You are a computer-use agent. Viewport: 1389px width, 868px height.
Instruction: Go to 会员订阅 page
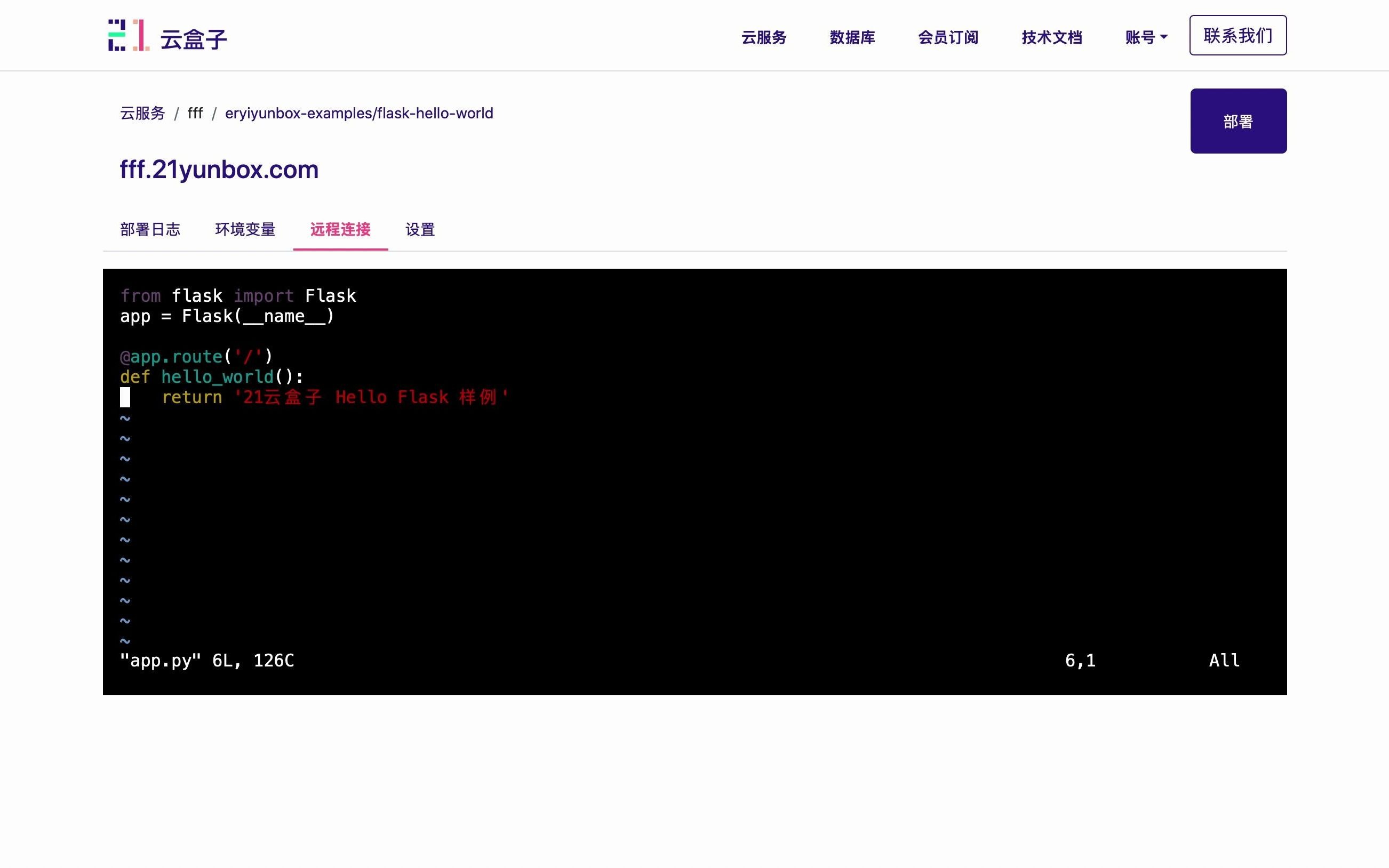[x=948, y=37]
